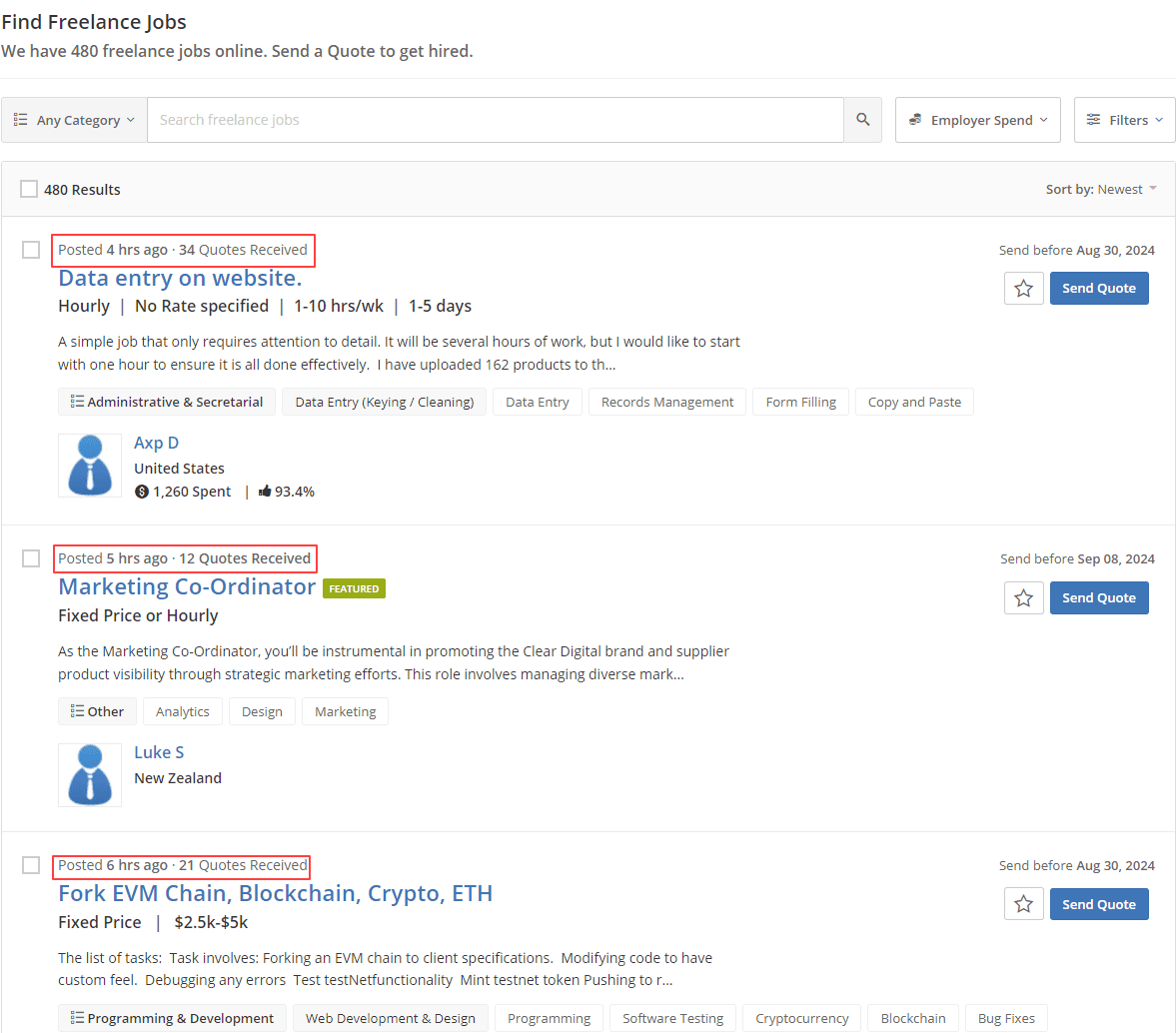Open the Filters dropdown
The height and width of the screenshot is (1033, 1176).
point(1124,119)
